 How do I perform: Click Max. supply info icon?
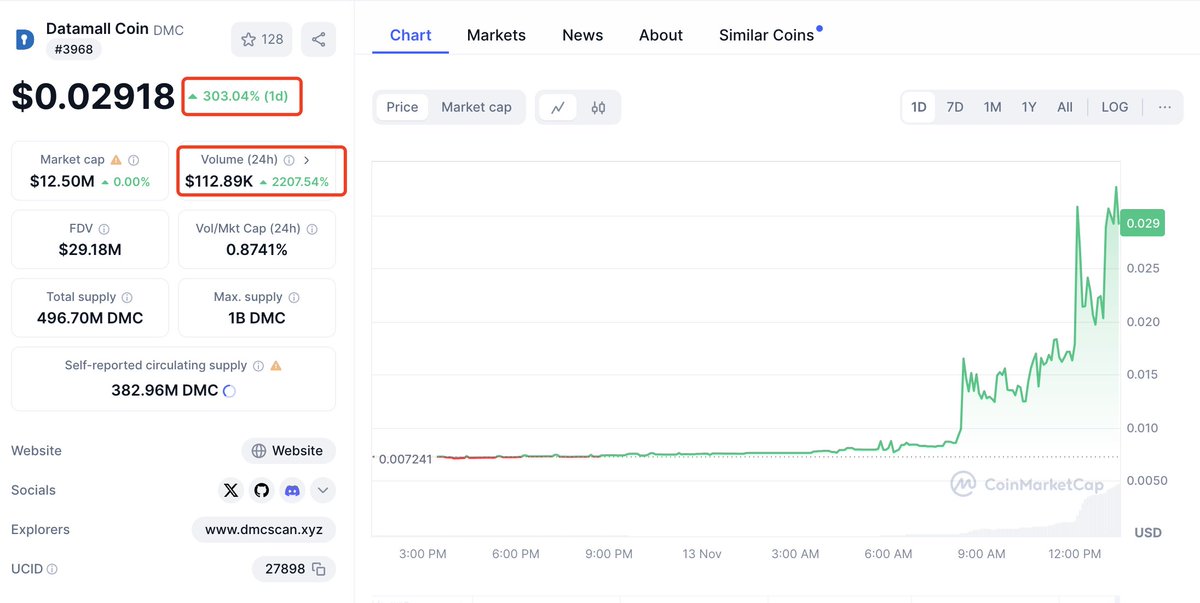294,297
